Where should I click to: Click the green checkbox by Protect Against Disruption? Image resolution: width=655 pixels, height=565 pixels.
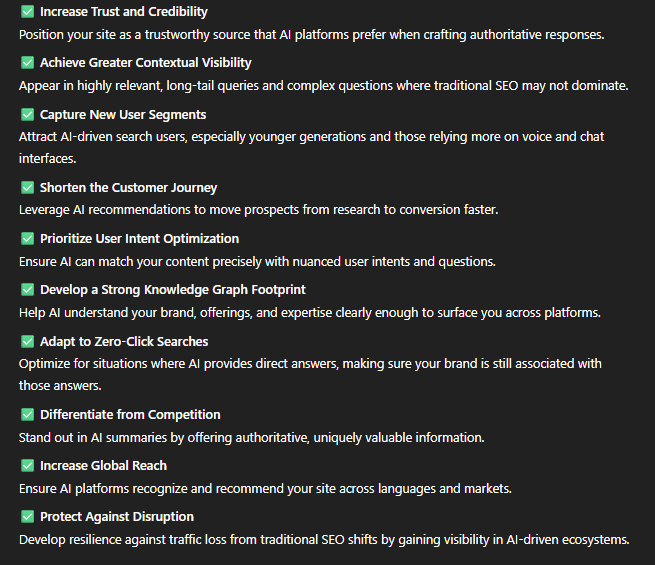28,517
